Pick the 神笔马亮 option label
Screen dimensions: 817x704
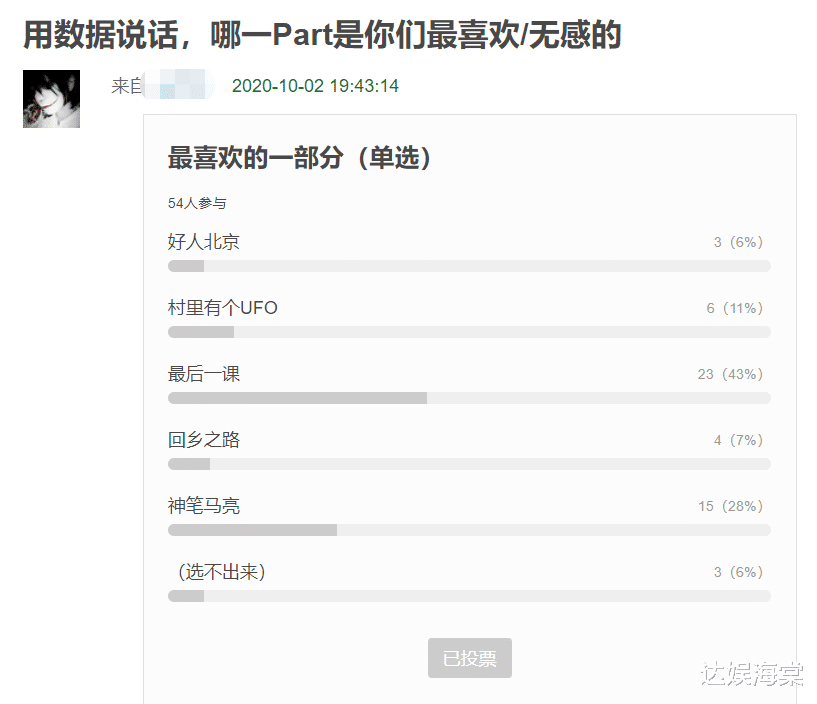click(204, 506)
